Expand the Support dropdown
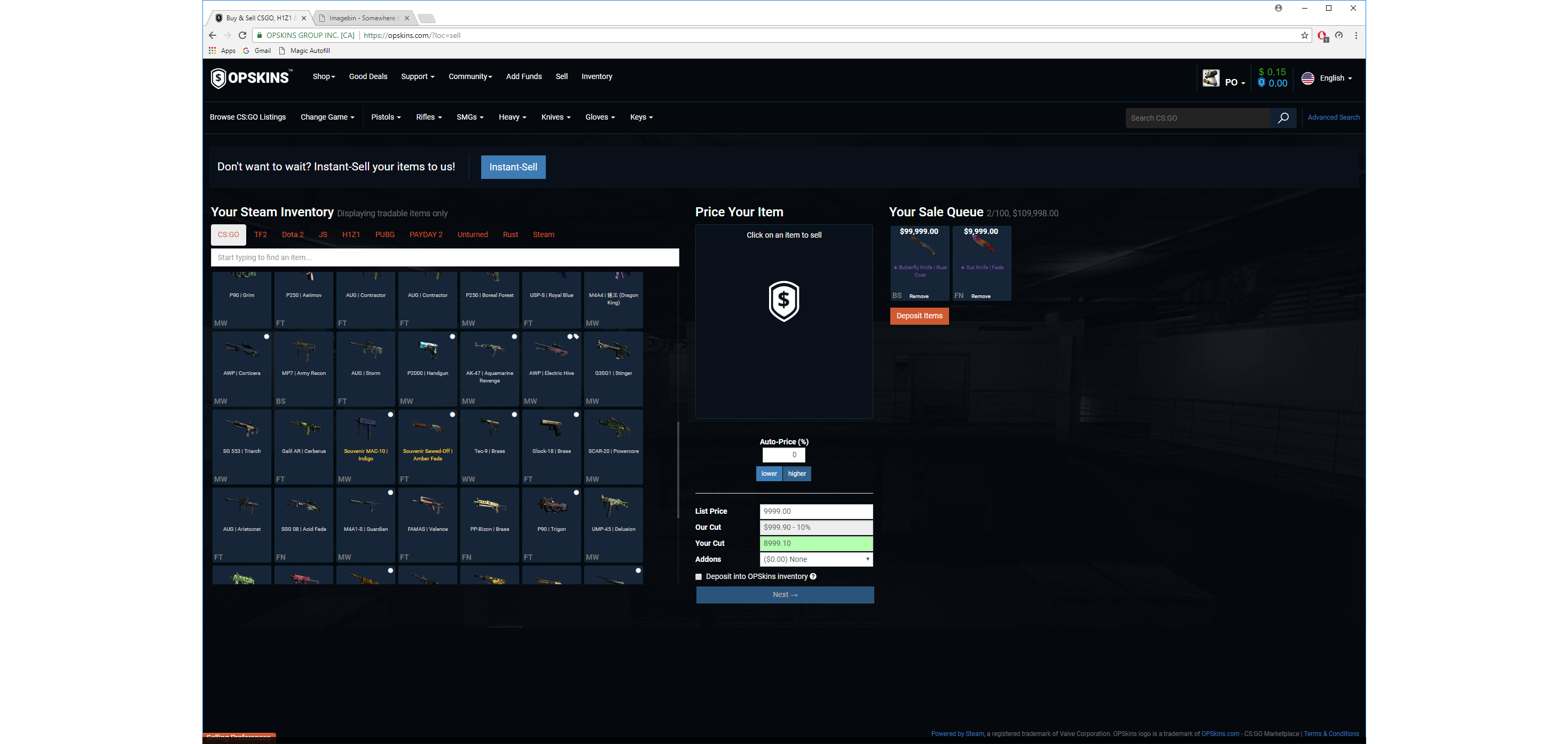This screenshot has width=1568, height=744. [418, 77]
